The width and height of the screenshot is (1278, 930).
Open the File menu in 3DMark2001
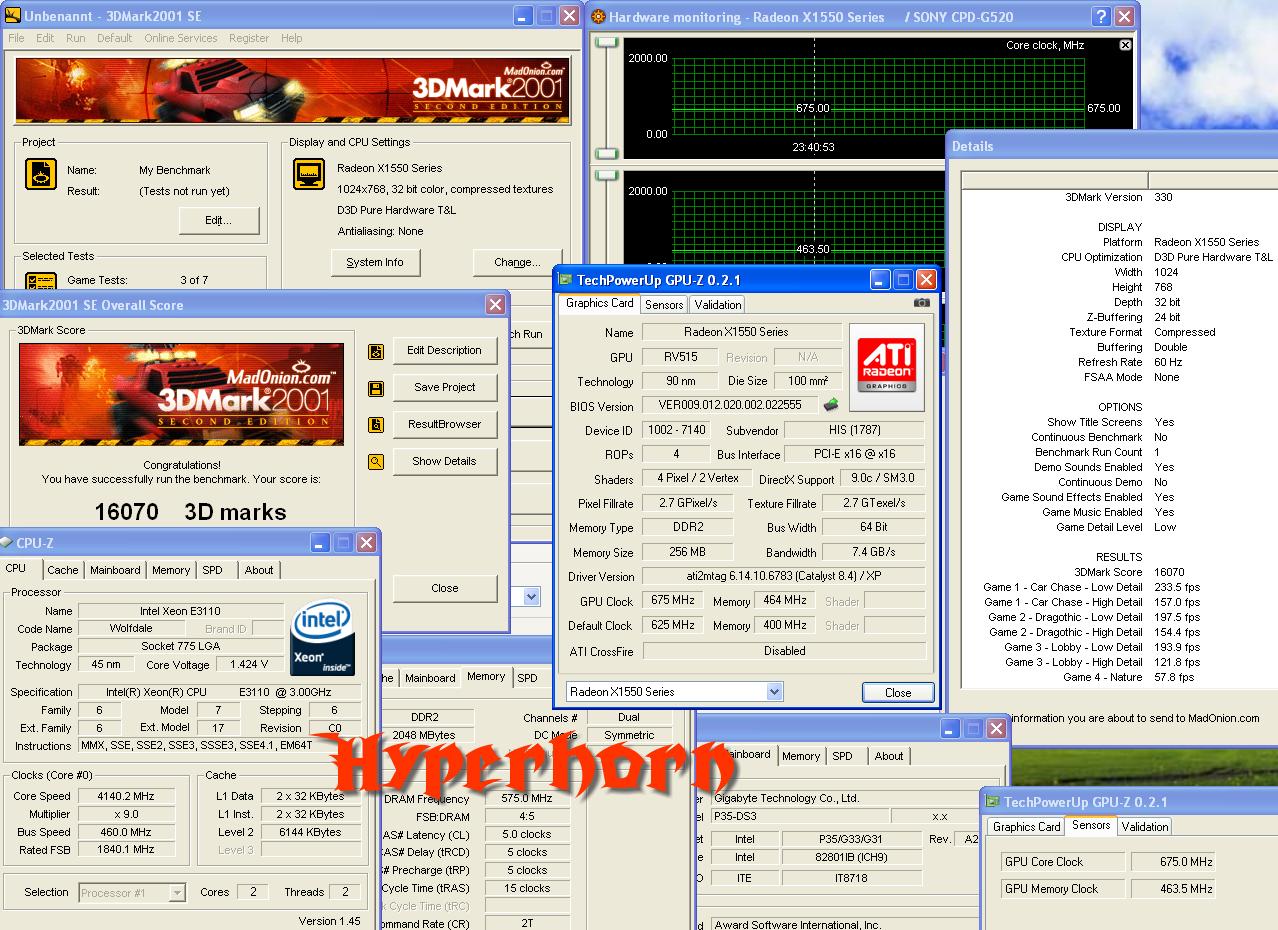[16, 38]
